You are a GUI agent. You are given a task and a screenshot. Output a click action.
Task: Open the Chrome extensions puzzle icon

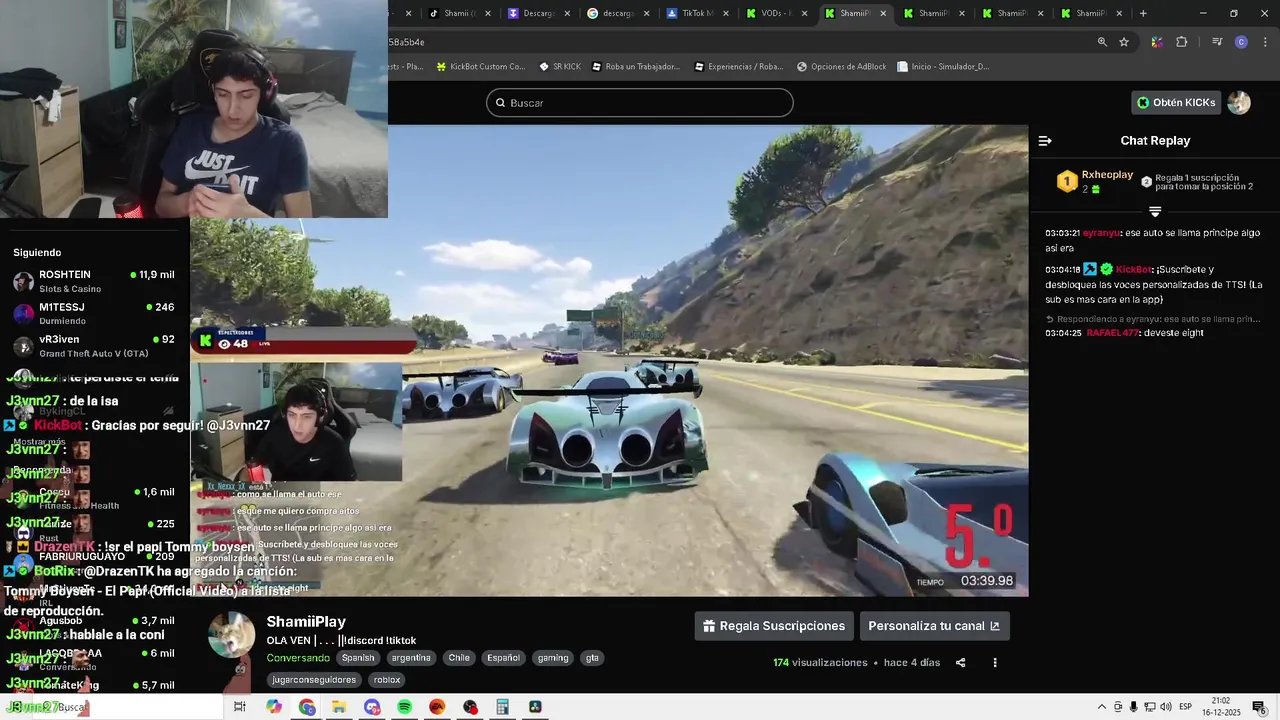[1181, 42]
